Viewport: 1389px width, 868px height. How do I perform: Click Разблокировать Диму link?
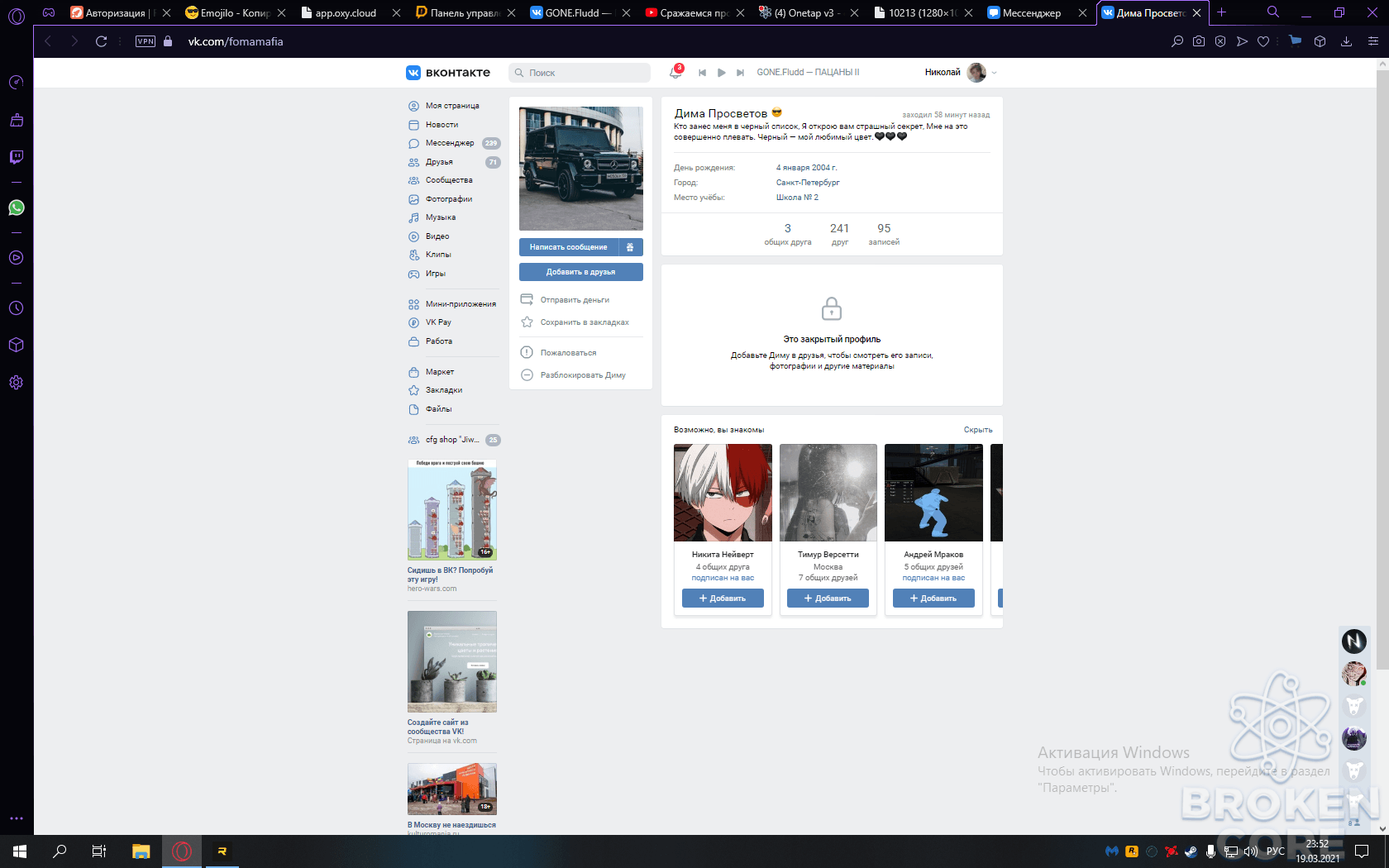click(583, 375)
